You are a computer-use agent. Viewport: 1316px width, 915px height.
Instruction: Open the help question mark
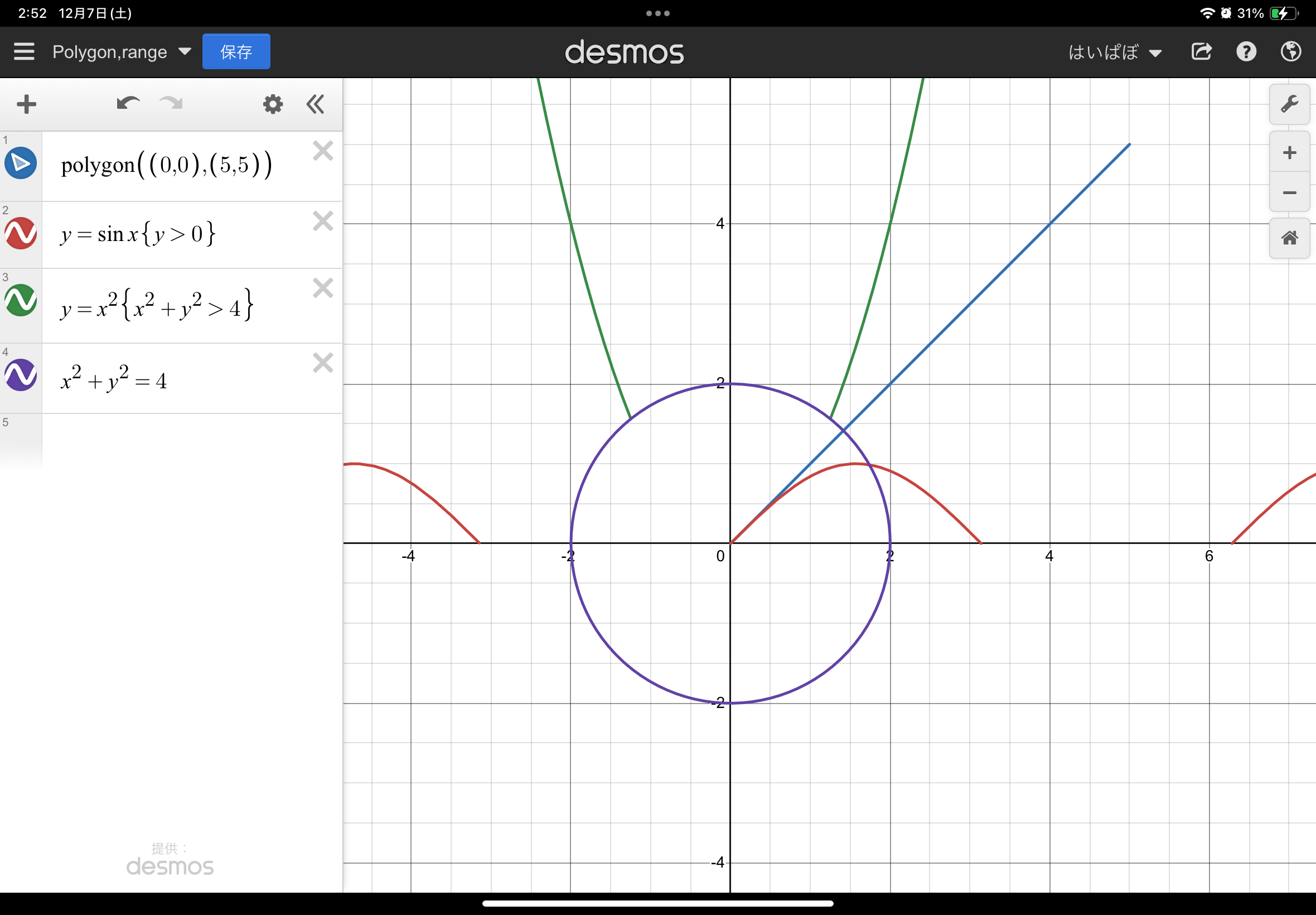1246,51
